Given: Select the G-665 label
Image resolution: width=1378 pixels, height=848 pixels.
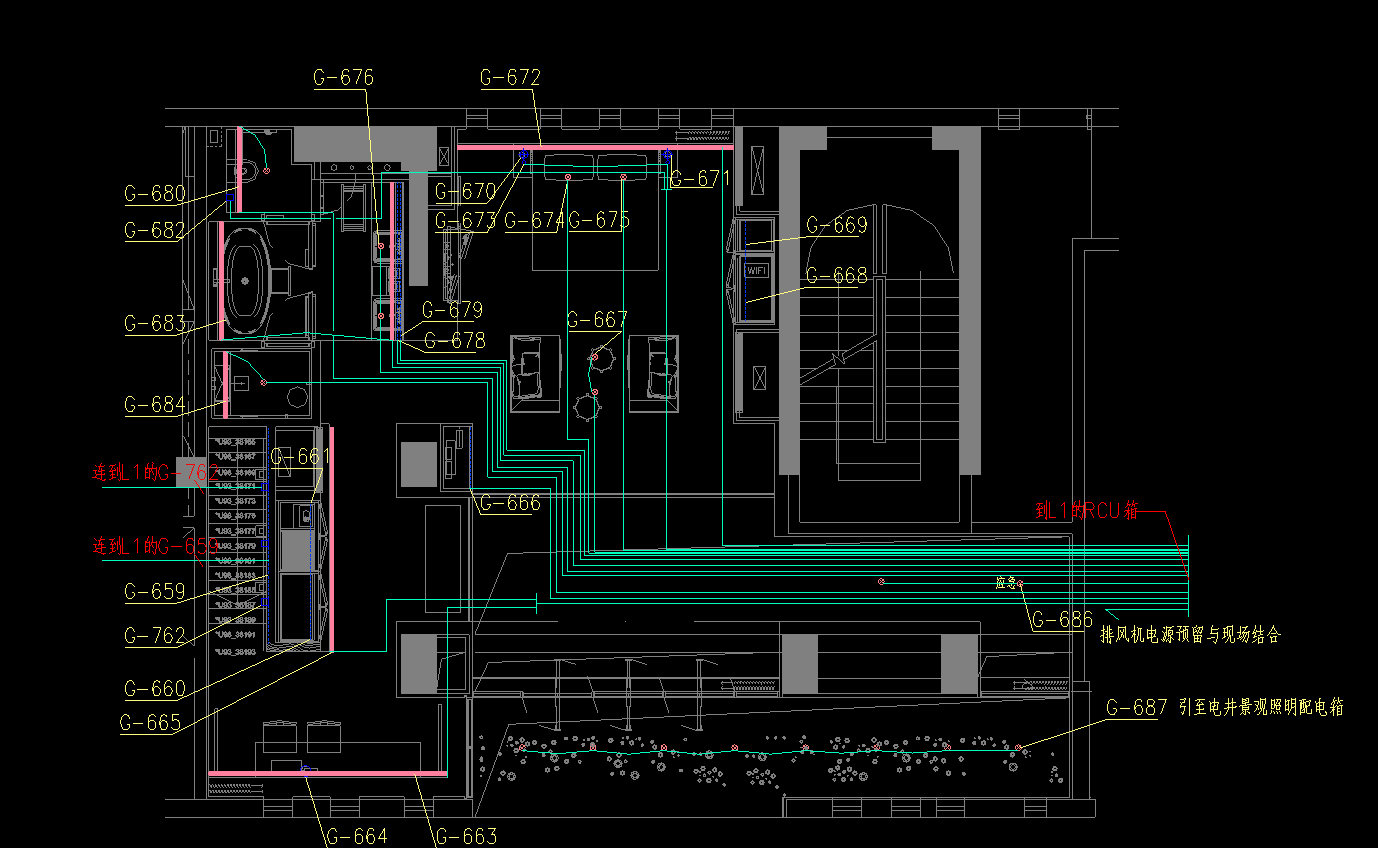Looking at the screenshot, I should (151, 723).
